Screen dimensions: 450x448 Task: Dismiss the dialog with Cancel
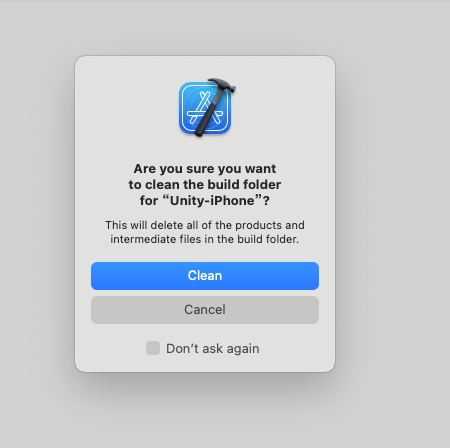(205, 310)
